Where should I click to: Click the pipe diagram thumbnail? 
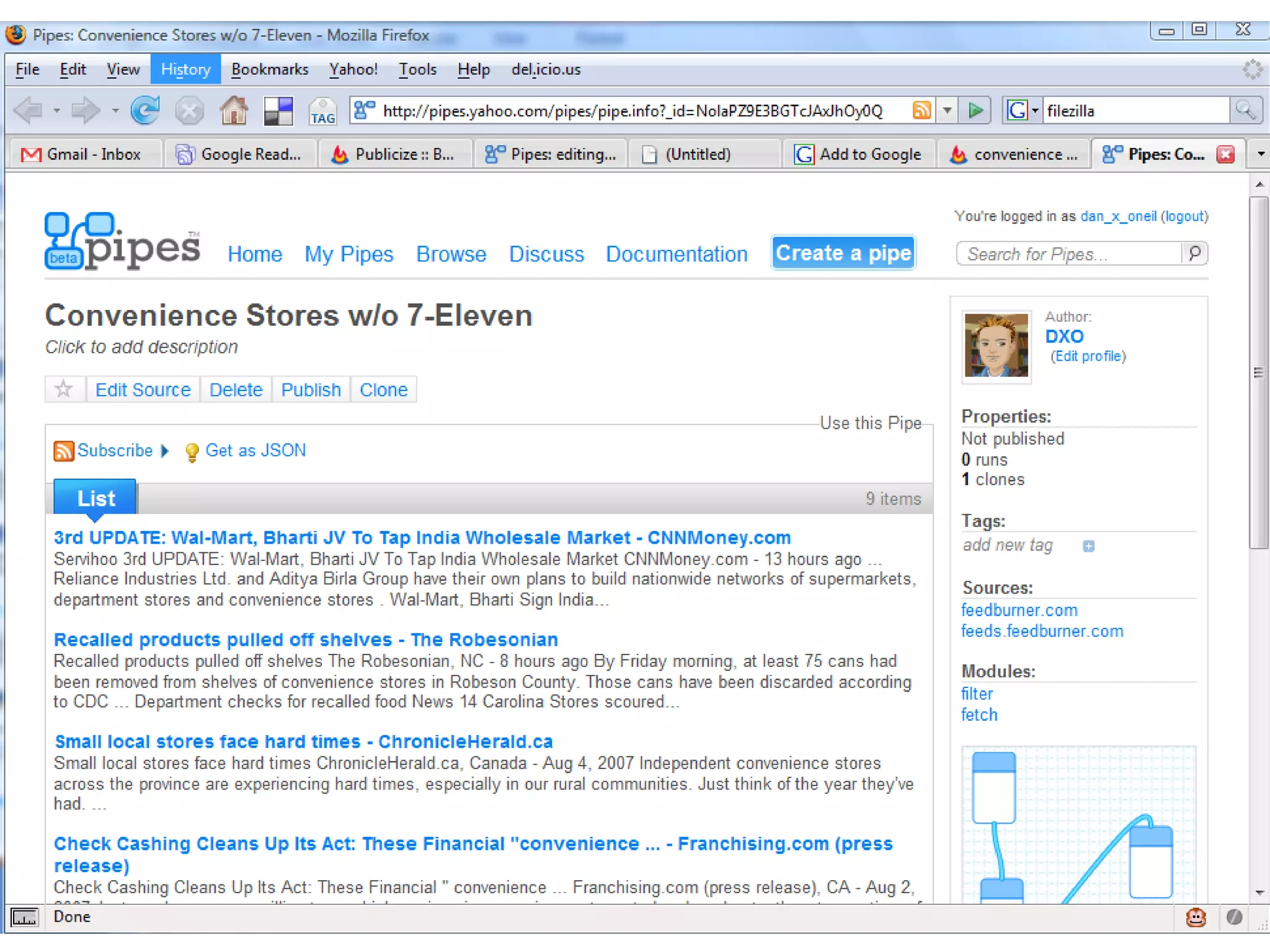(1078, 824)
